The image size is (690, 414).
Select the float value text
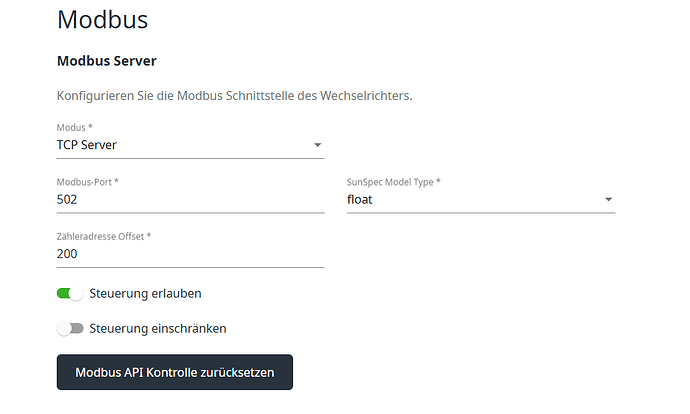click(360, 199)
